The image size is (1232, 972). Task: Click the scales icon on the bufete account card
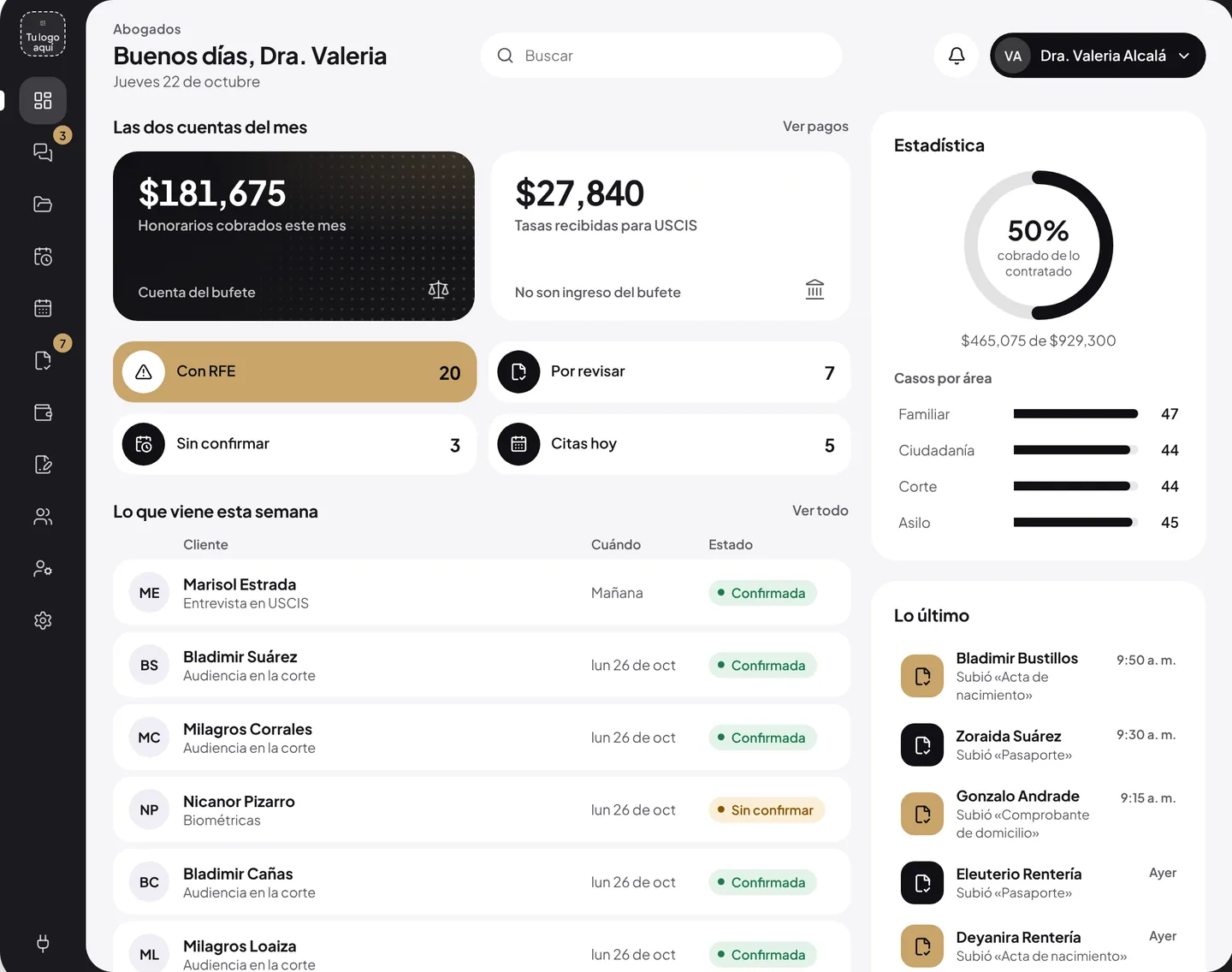[438, 290]
